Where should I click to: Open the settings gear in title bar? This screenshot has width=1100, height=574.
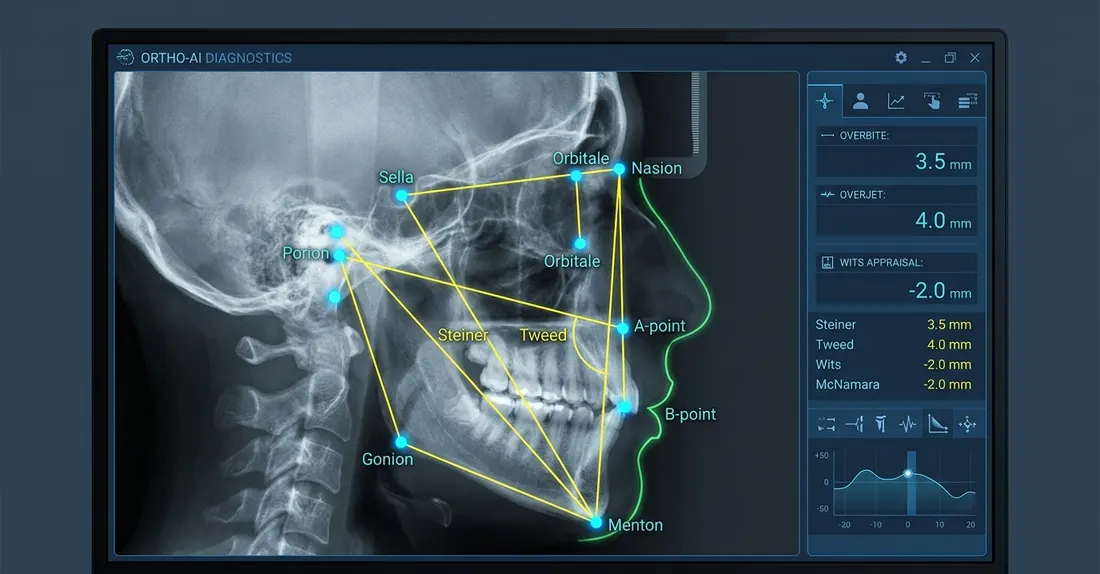click(901, 58)
